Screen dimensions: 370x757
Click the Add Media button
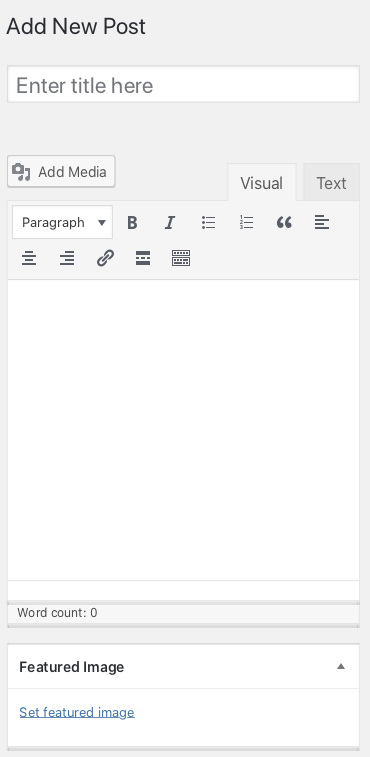coord(61,171)
